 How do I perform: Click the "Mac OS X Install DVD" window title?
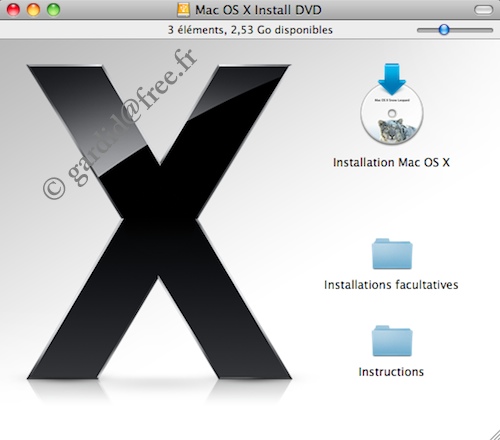pos(258,10)
